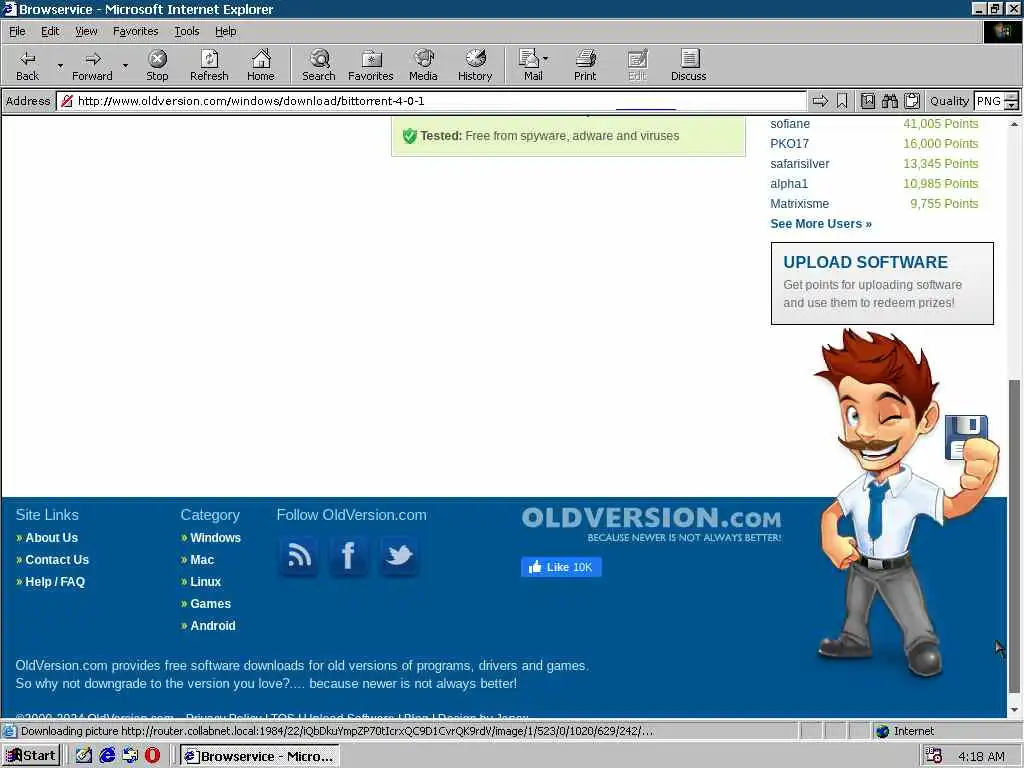This screenshot has width=1024, height=768.
Task: Expand the Mail button dropdown arrow
Action: coord(546,59)
